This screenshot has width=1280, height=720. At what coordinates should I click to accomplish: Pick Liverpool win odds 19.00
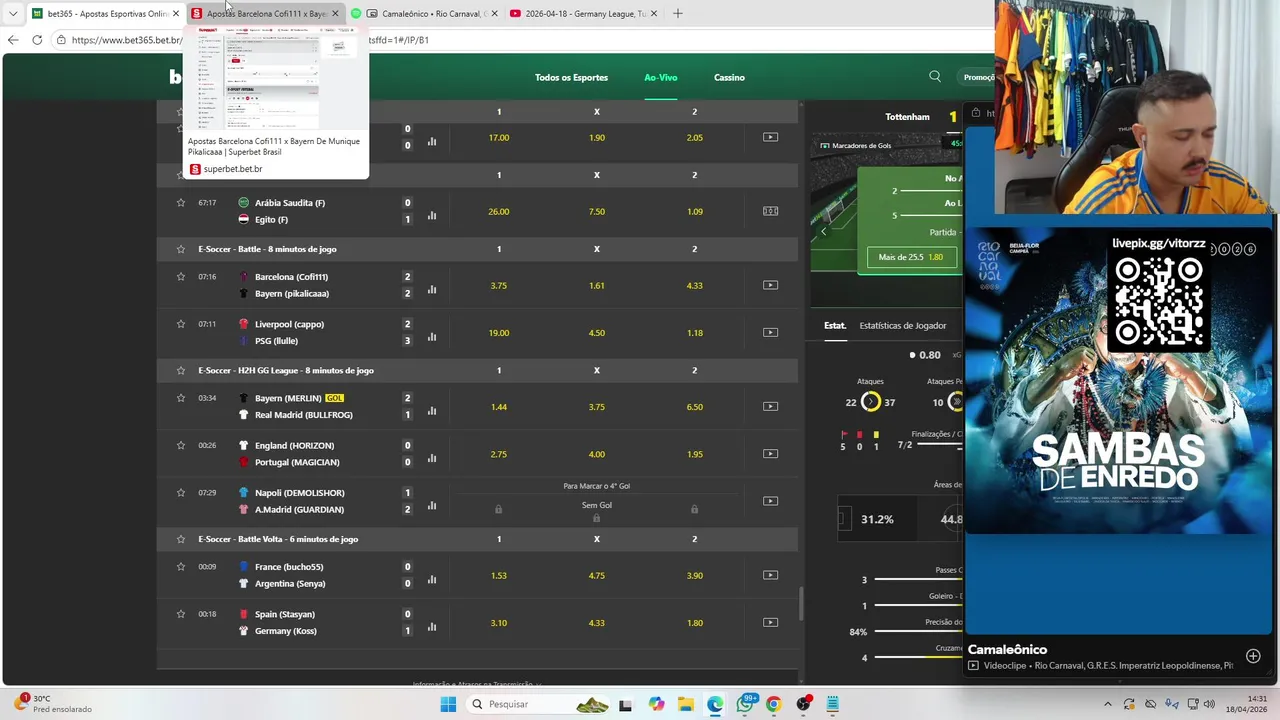click(x=499, y=332)
